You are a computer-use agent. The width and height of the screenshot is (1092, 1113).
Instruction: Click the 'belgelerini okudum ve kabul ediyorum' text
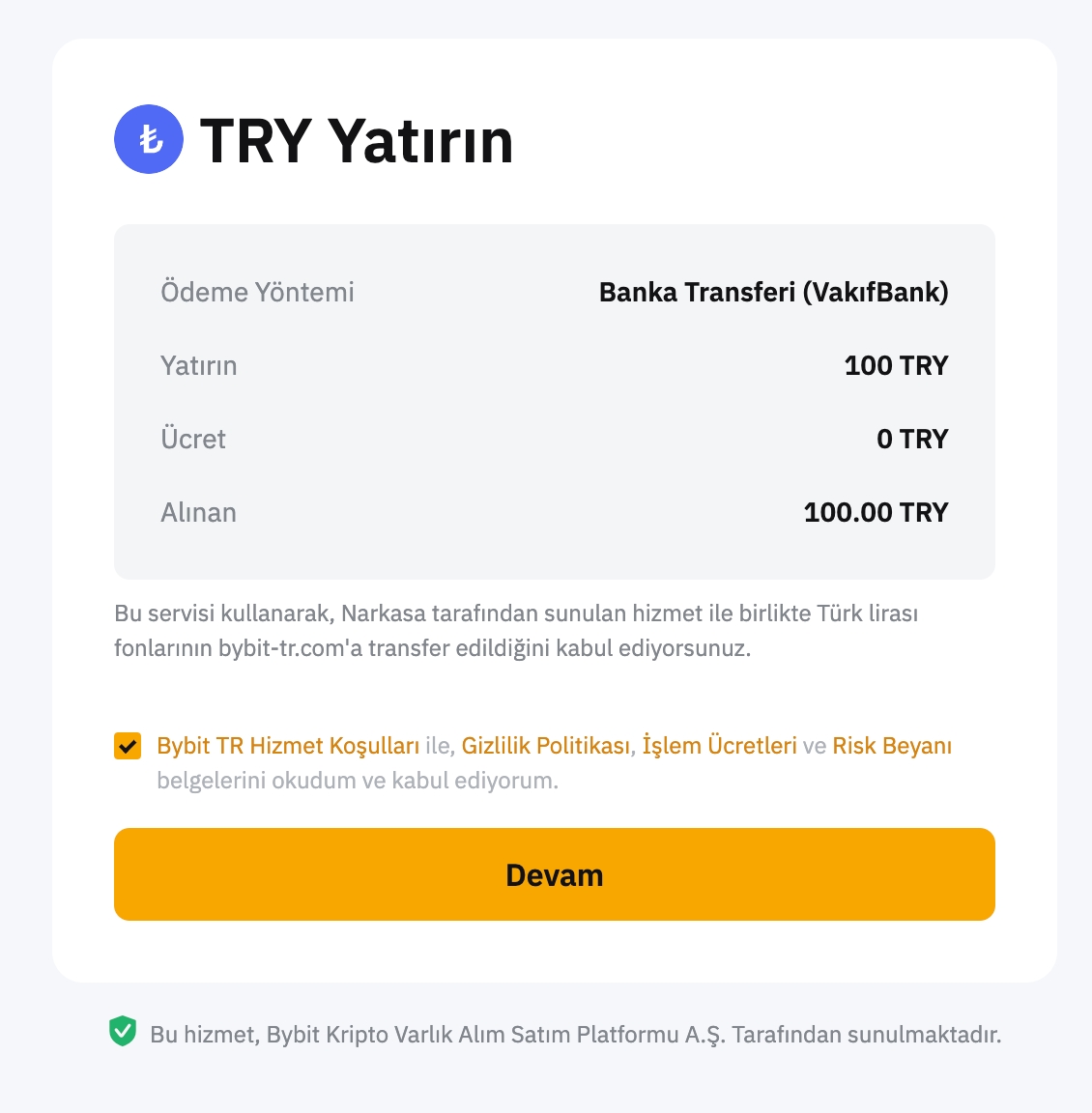tap(358, 781)
